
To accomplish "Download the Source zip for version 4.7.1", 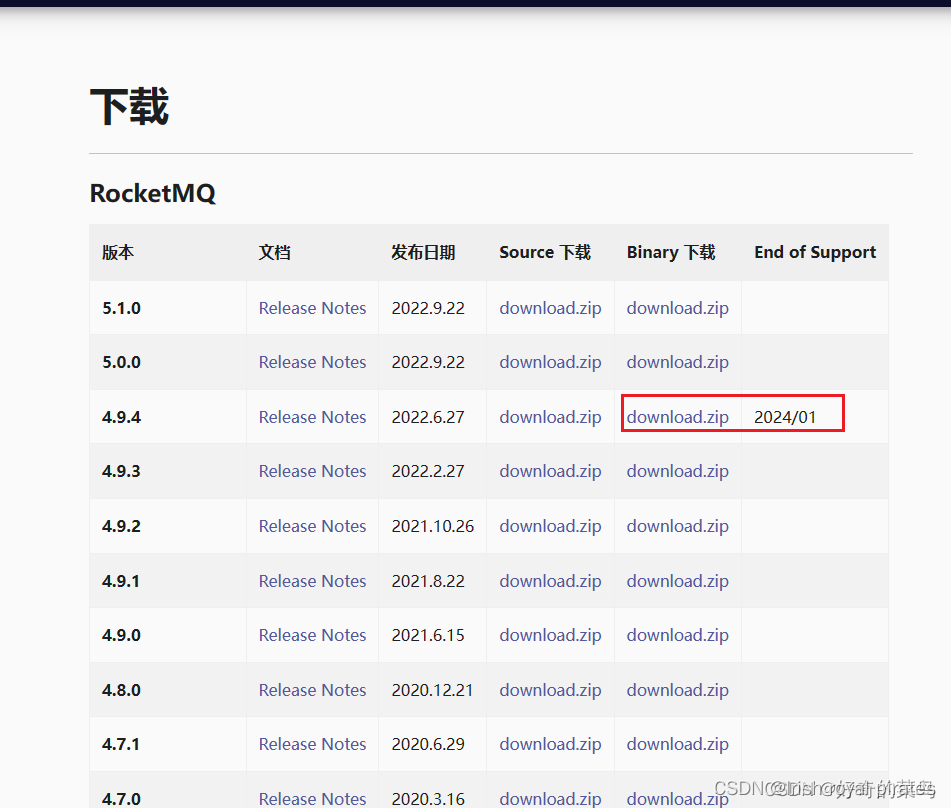I will point(550,744).
